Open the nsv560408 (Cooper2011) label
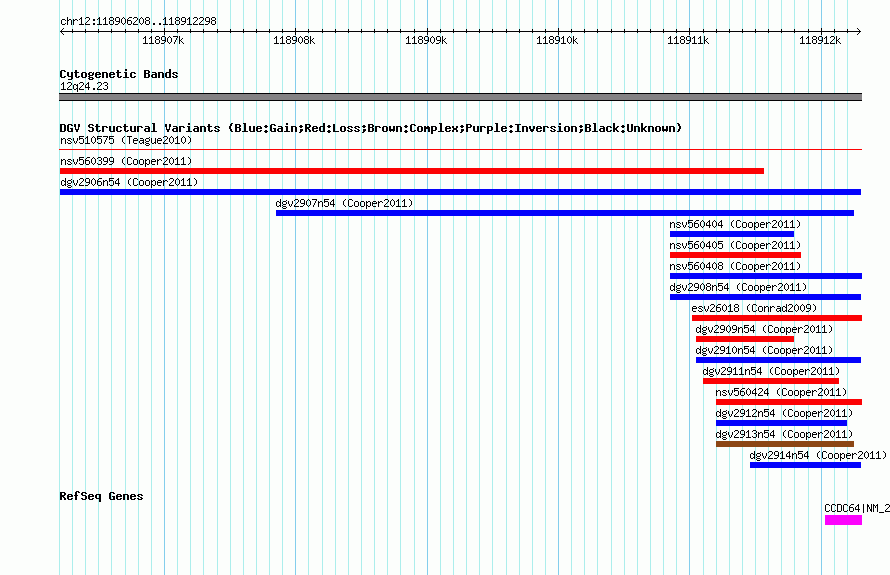The image size is (890, 575). tap(735, 266)
